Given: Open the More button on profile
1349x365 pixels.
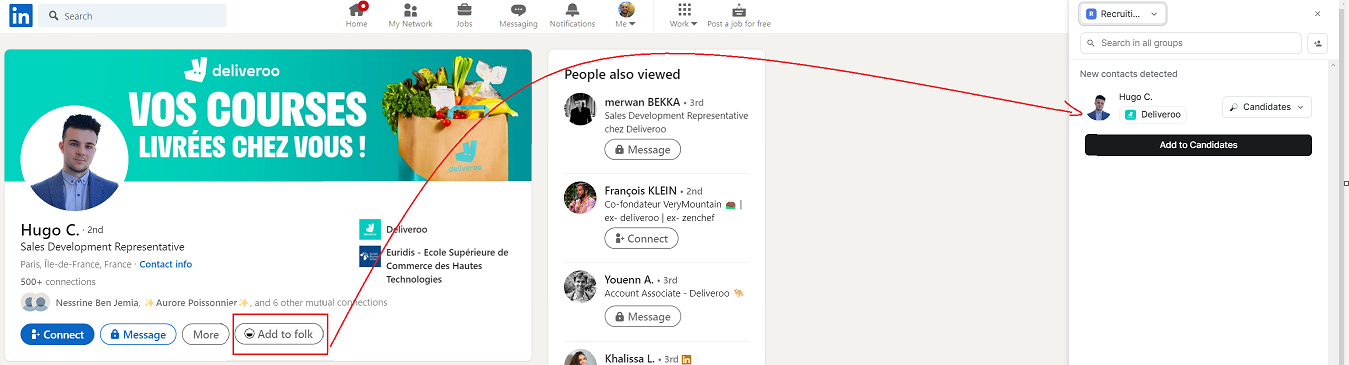Looking at the screenshot, I should point(206,334).
